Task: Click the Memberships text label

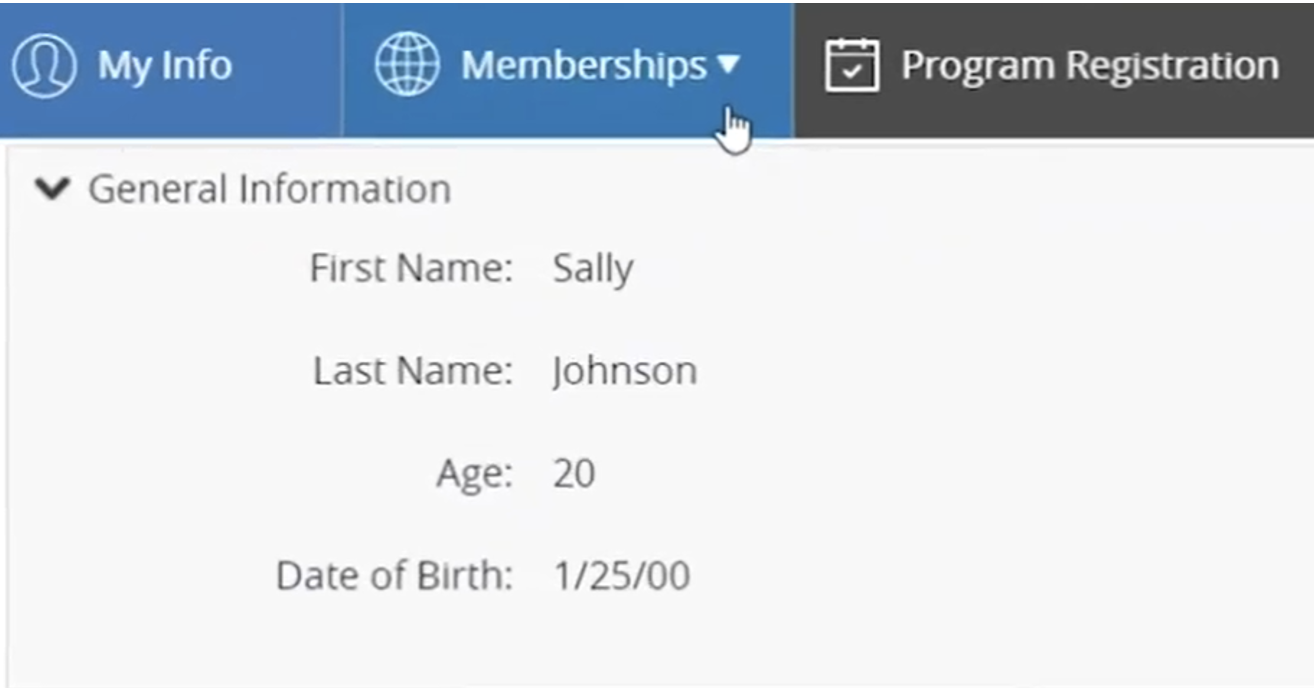Action: click(x=584, y=66)
